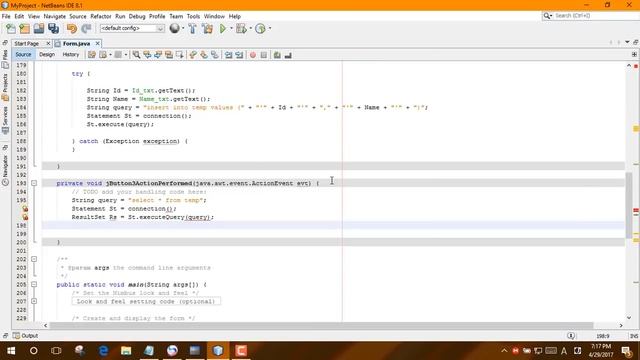Image resolution: width=640 pixels, height=360 pixels.
Task: Switch to the Start Page tab
Action: click(x=27, y=43)
